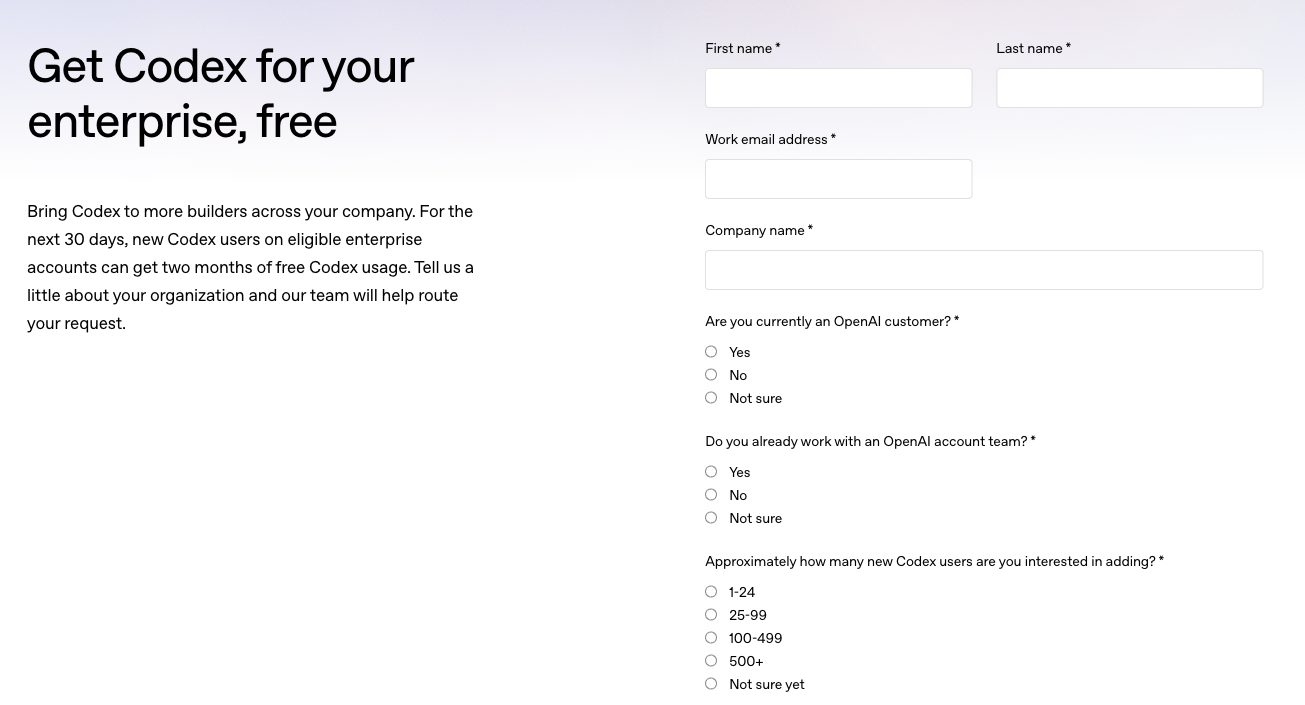Select Yes for currently an OpenAI customer
This screenshot has width=1305, height=705.
[x=711, y=352]
